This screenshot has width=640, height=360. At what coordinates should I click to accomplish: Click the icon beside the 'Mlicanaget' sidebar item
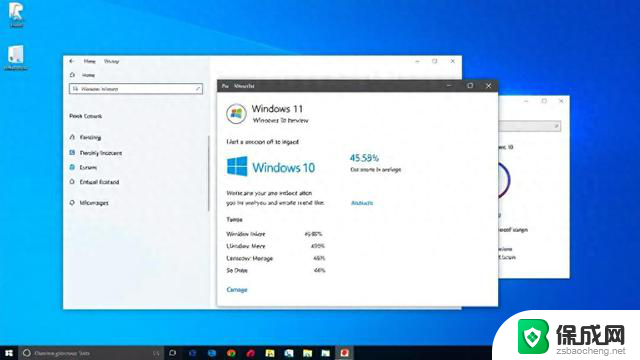click(x=72, y=203)
